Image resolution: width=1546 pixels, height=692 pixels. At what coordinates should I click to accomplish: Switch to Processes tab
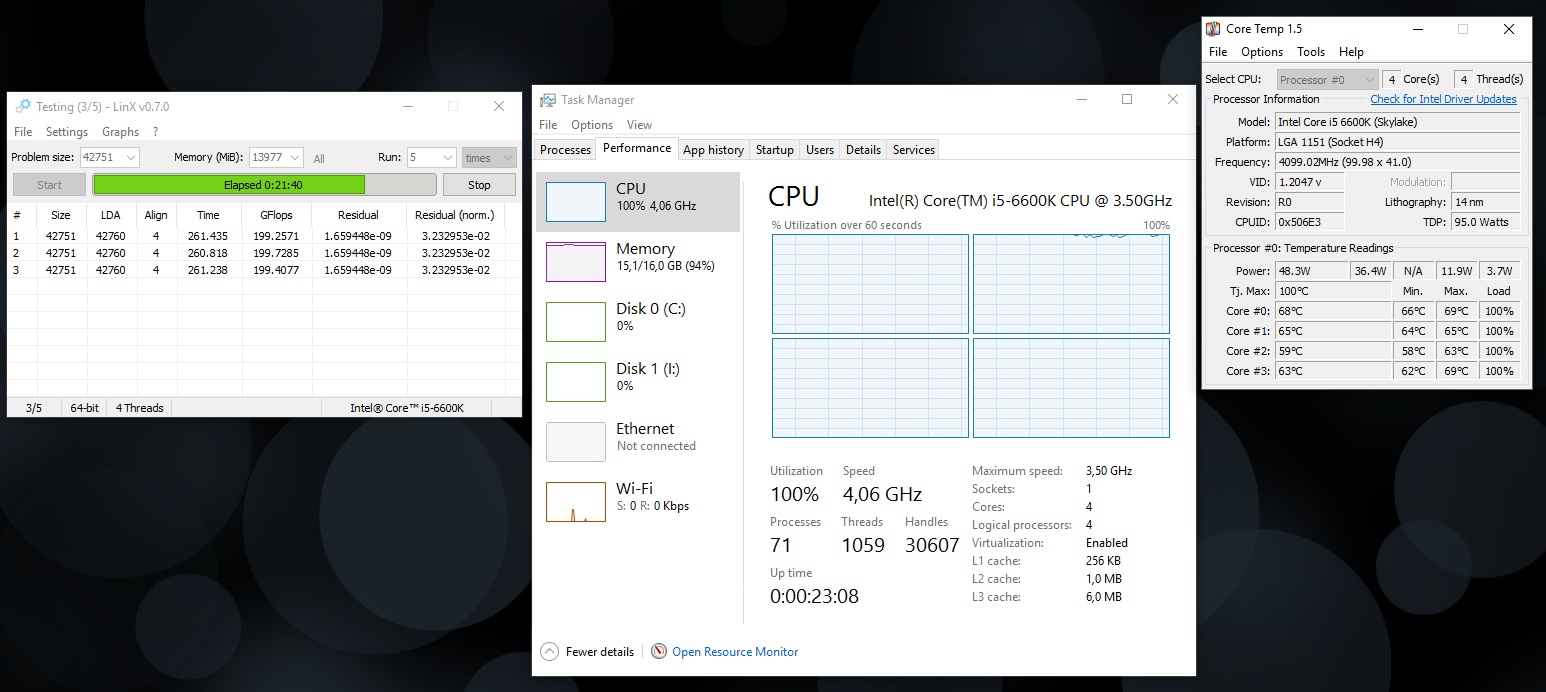[x=565, y=150]
